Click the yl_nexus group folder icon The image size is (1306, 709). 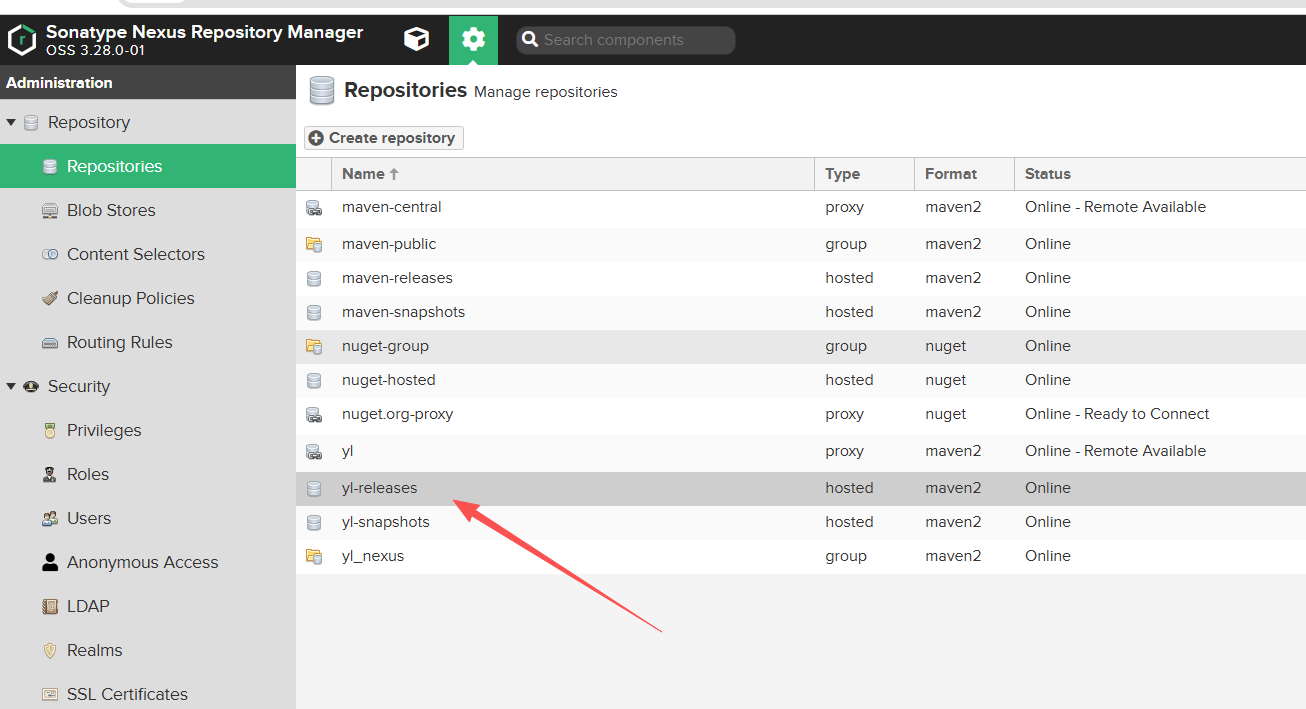pyautogui.click(x=314, y=556)
